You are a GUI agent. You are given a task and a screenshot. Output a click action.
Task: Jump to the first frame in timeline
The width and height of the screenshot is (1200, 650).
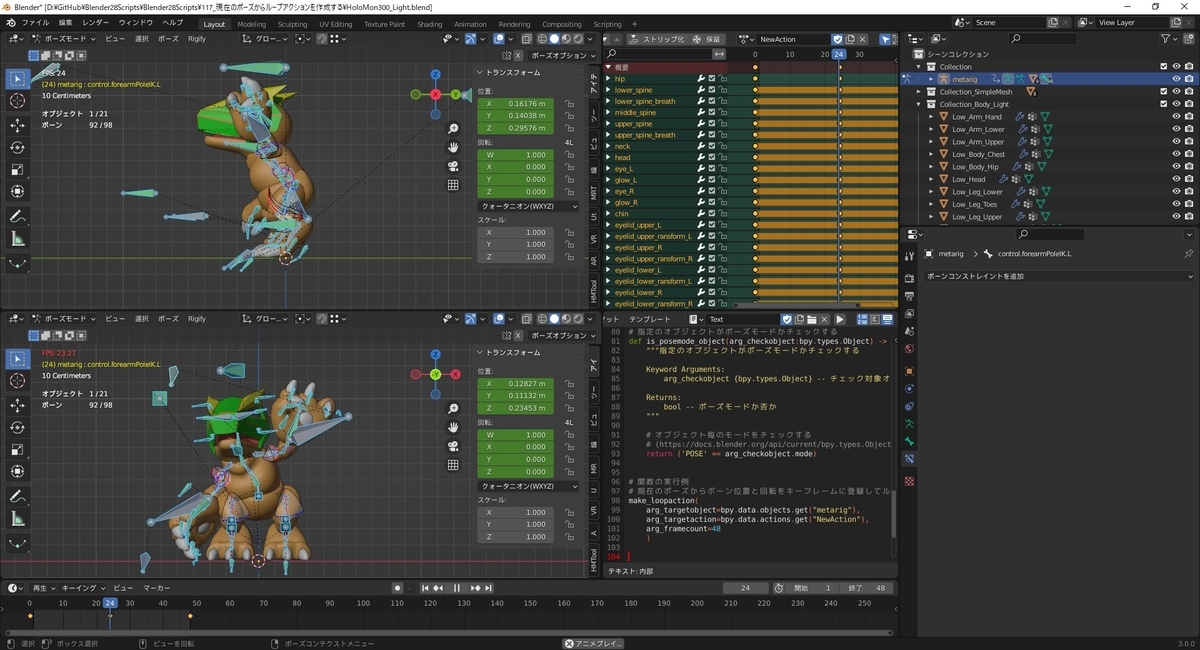pyautogui.click(x=425, y=588)
